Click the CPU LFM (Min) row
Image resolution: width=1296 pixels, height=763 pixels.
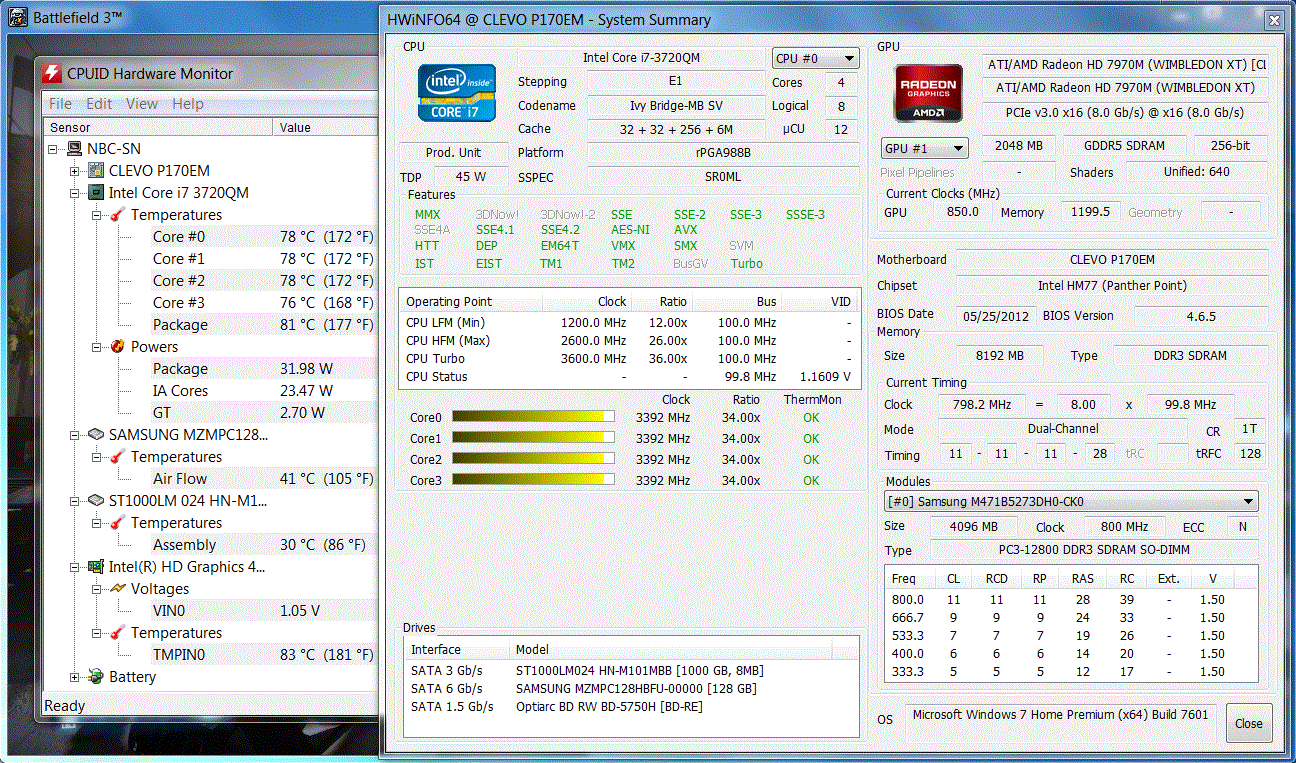tap(629, 322)
